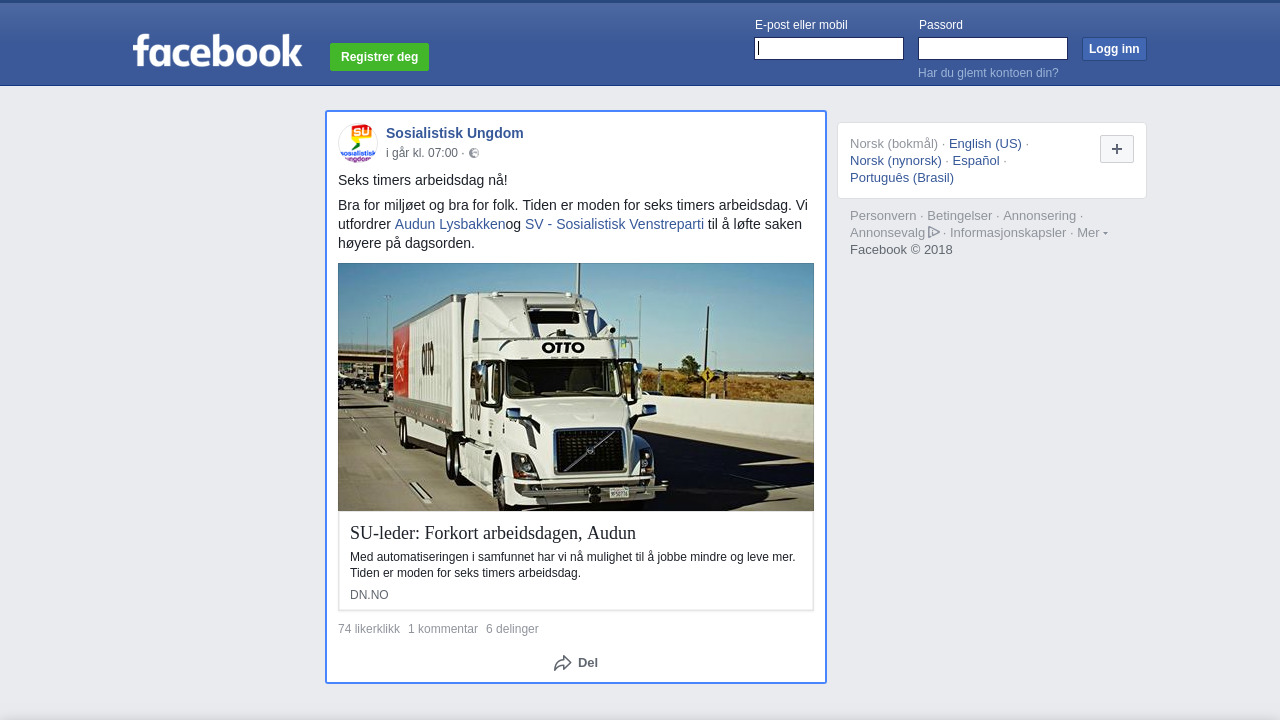The image size is (1280, 720).
Task: Click the Logg inn button
Action: [x=1114, y=49]
